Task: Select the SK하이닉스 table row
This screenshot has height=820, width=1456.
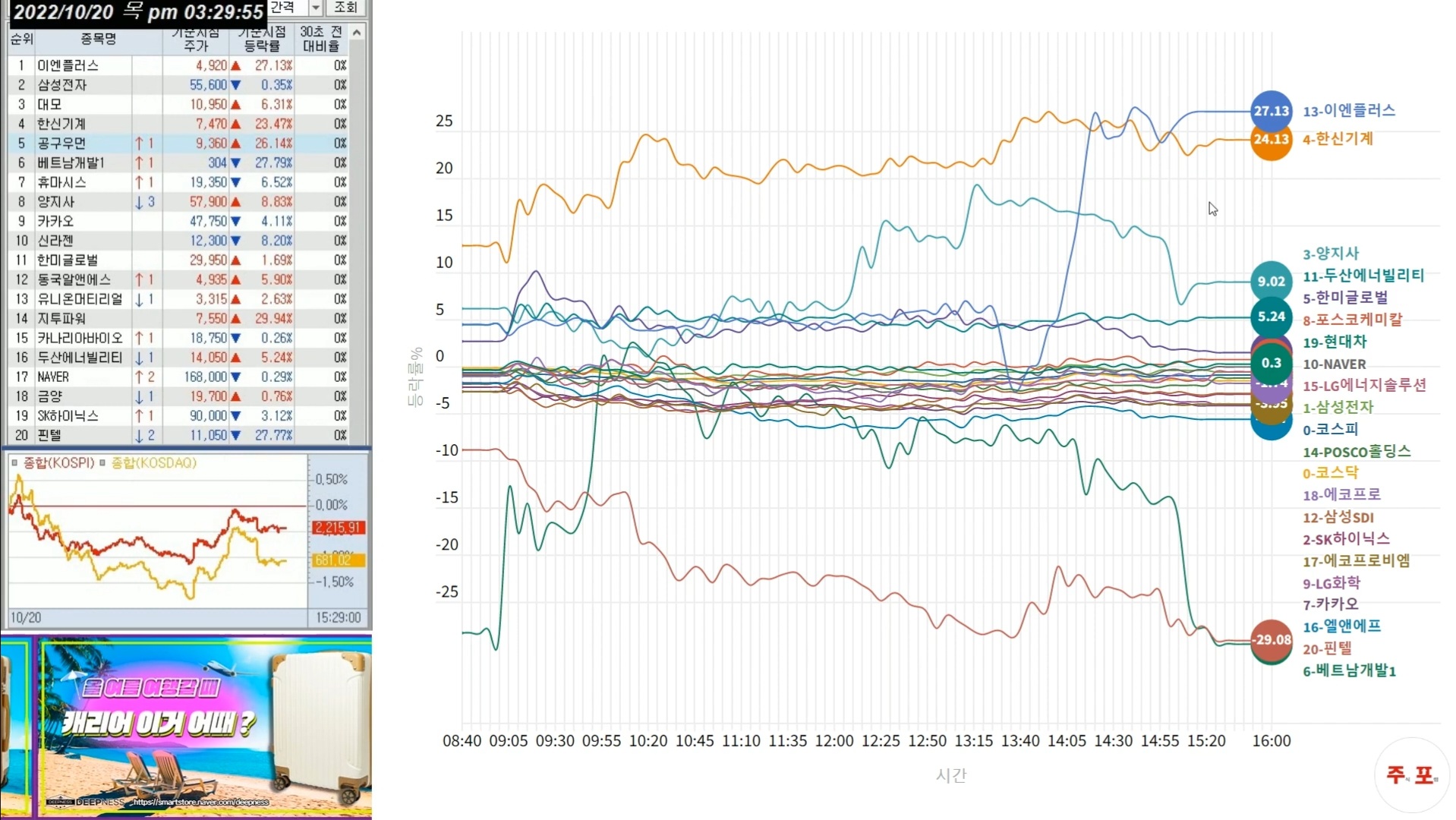Action: [x=178, y=416]
